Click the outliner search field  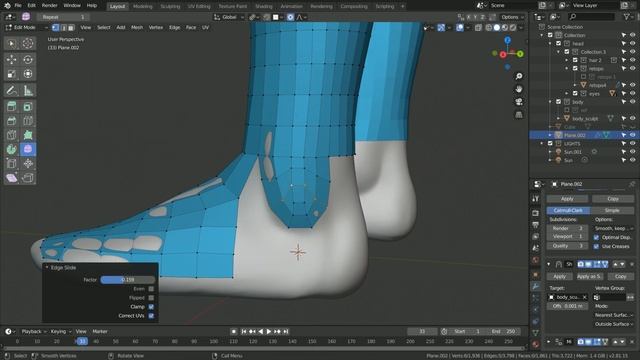pyautogui.click(x=592, y=16)
